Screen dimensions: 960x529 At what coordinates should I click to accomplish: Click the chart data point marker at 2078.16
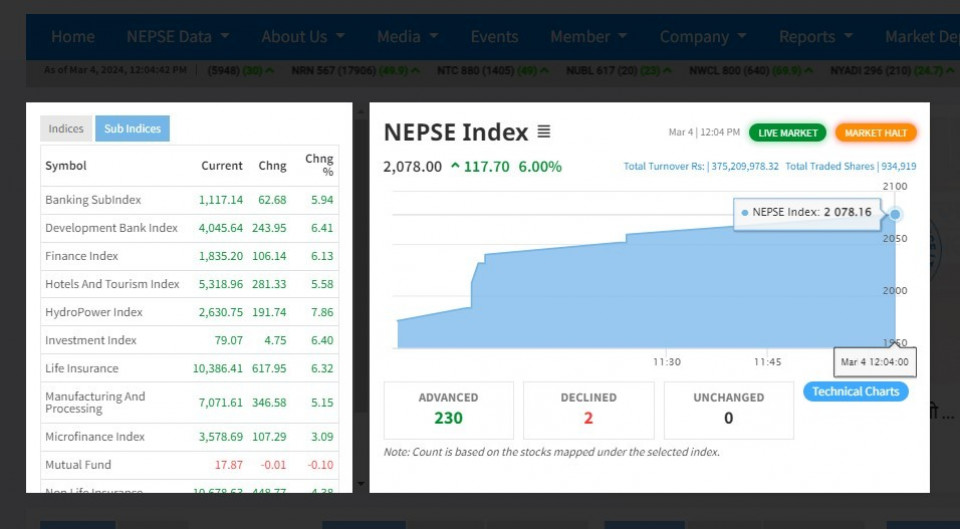click(x=895, y=214)
